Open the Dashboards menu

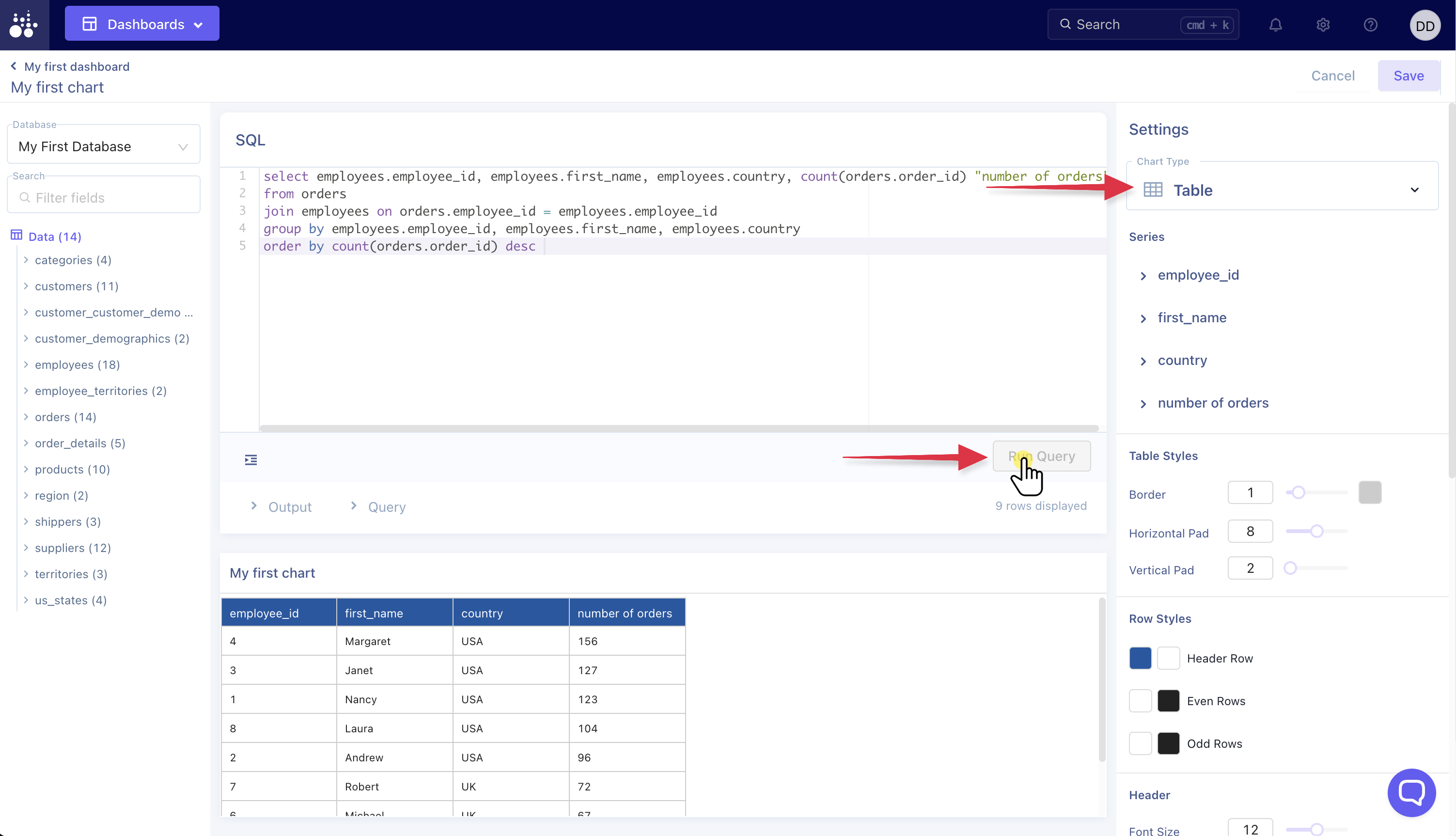click(x=142, y=24)
